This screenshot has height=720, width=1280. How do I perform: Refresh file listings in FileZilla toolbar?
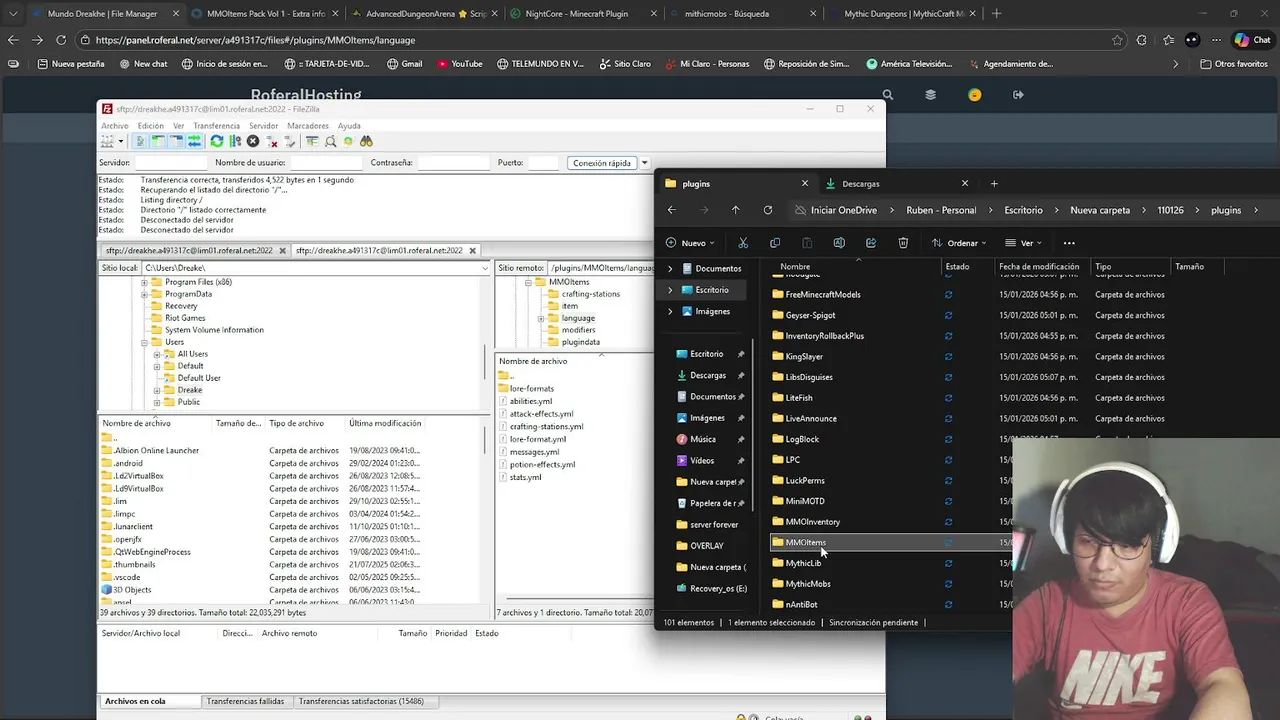(217, 141)
